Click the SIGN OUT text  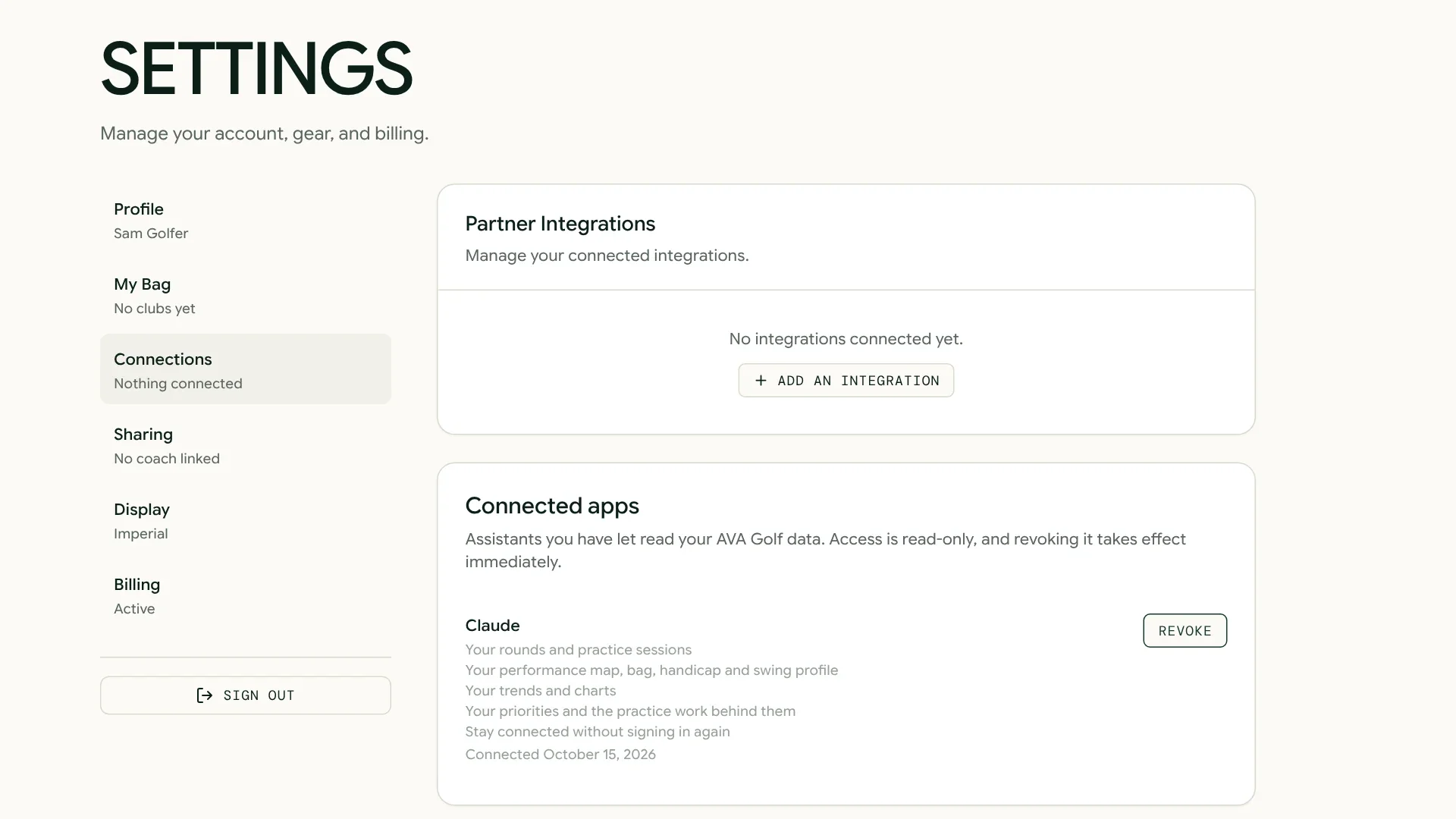coord(259,695)
